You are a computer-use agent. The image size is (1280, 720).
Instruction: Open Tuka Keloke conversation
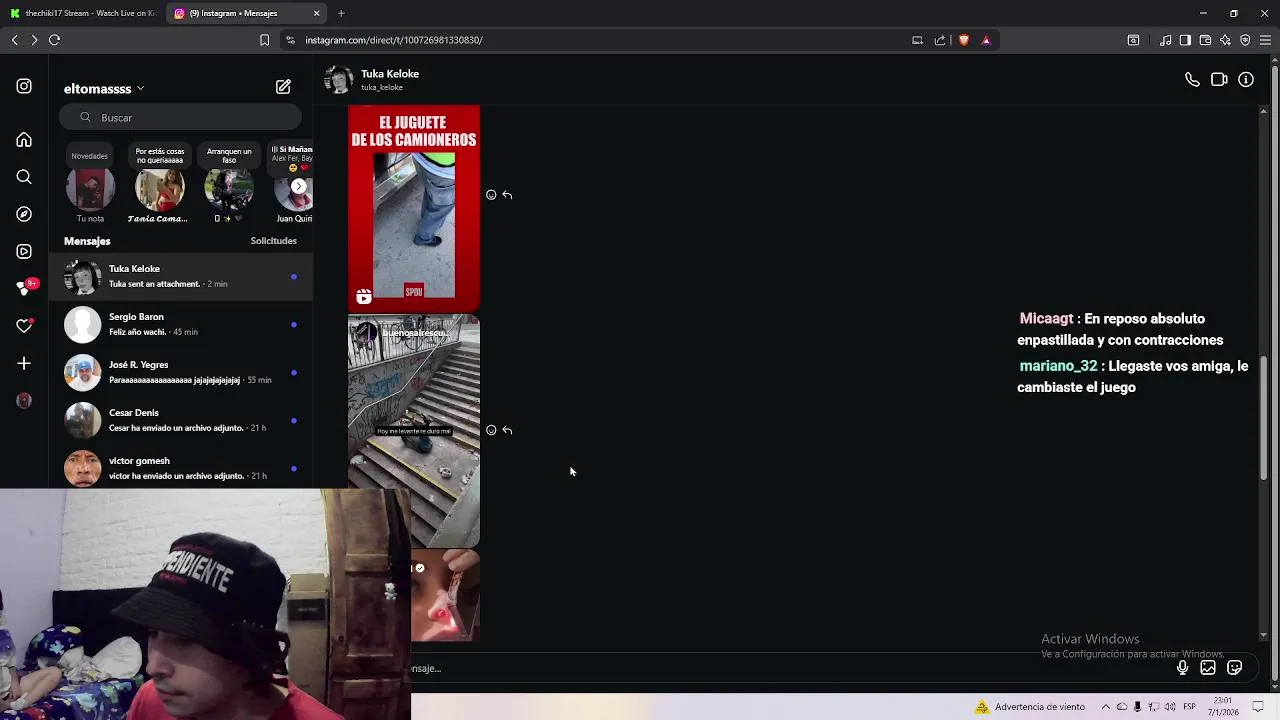pos(181,276)
